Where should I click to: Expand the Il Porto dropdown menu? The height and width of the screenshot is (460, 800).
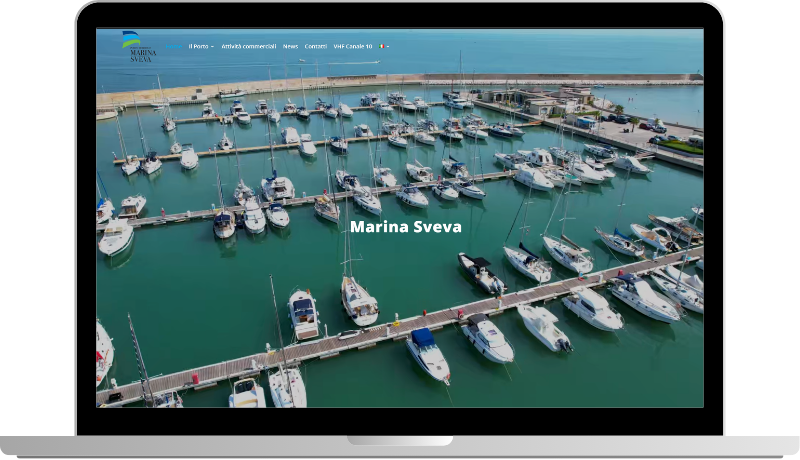[201, 46]
